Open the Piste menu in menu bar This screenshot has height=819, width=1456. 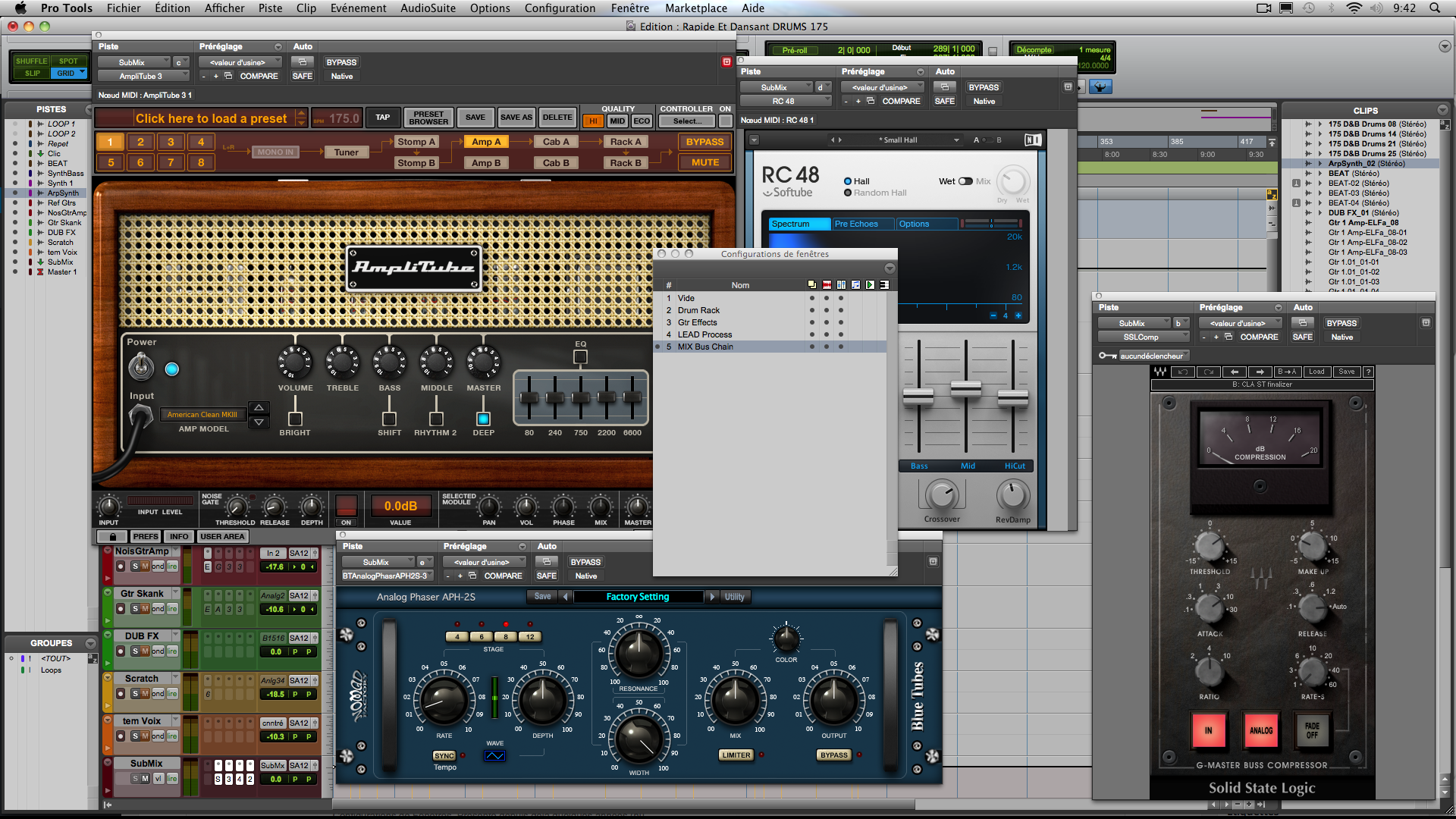[270, 8]
